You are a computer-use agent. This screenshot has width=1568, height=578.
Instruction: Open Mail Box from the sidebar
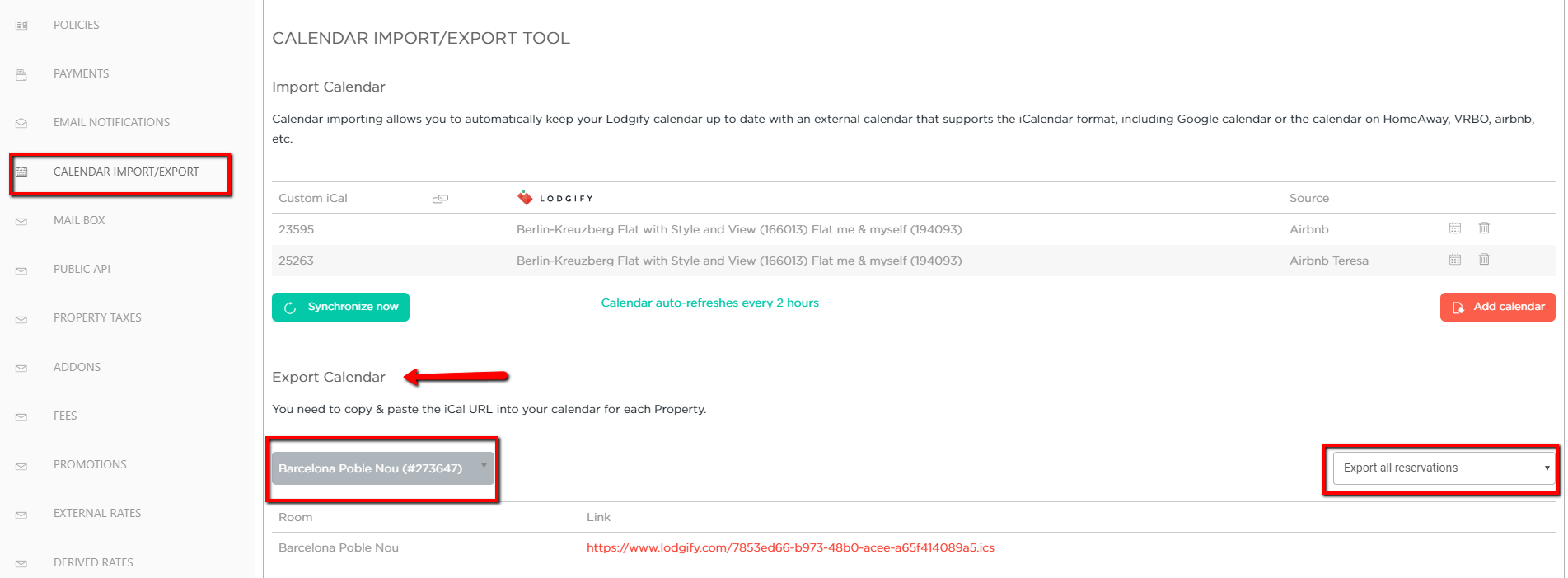(x=79, y=220)
